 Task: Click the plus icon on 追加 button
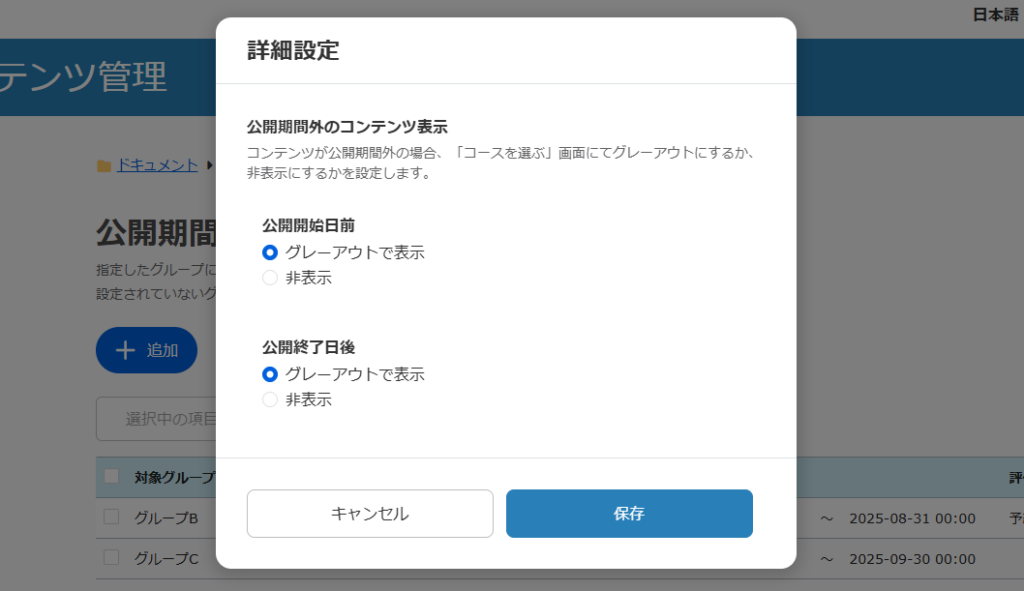pyautogui.click(x=125, y=350)
